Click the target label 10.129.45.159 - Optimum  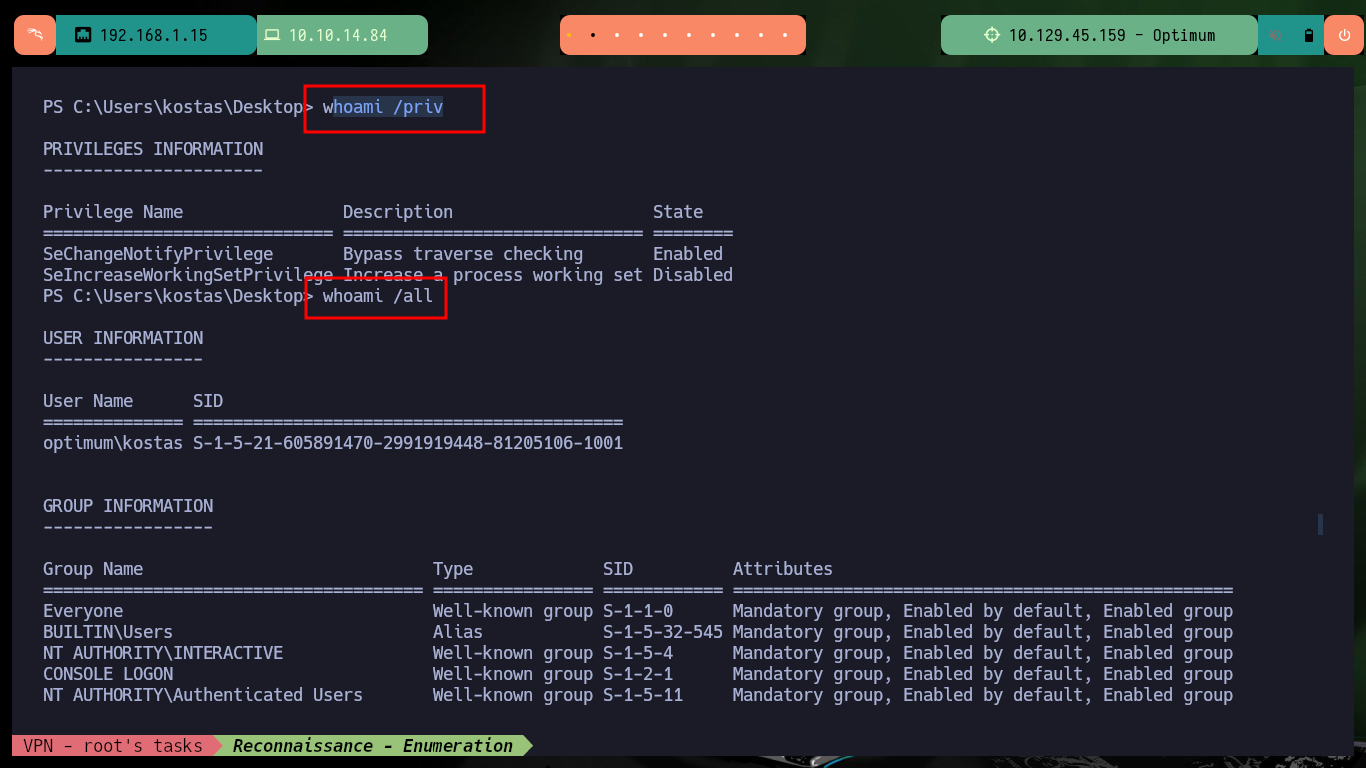coord(1111,35)
